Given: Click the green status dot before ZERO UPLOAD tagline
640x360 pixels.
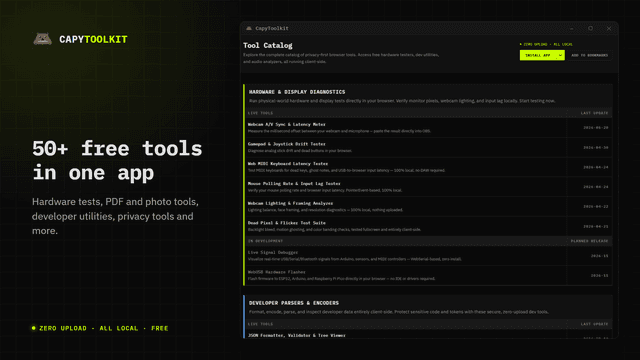Looking at the screenshot, I should 34,328.
